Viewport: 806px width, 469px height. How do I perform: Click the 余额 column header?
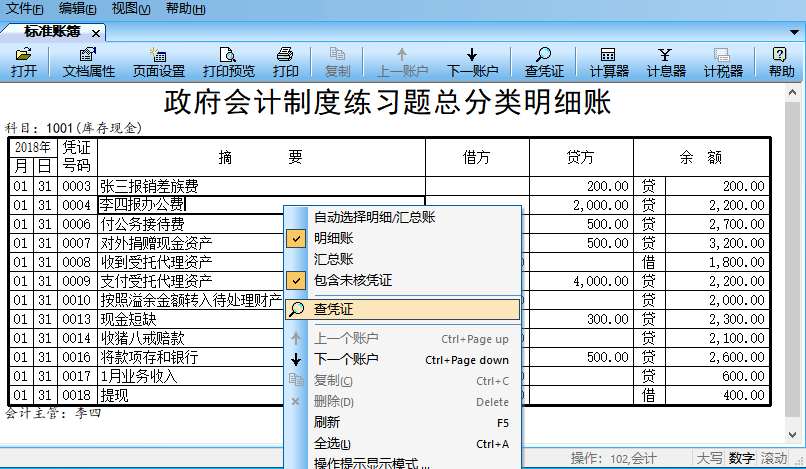coord(701,157)
